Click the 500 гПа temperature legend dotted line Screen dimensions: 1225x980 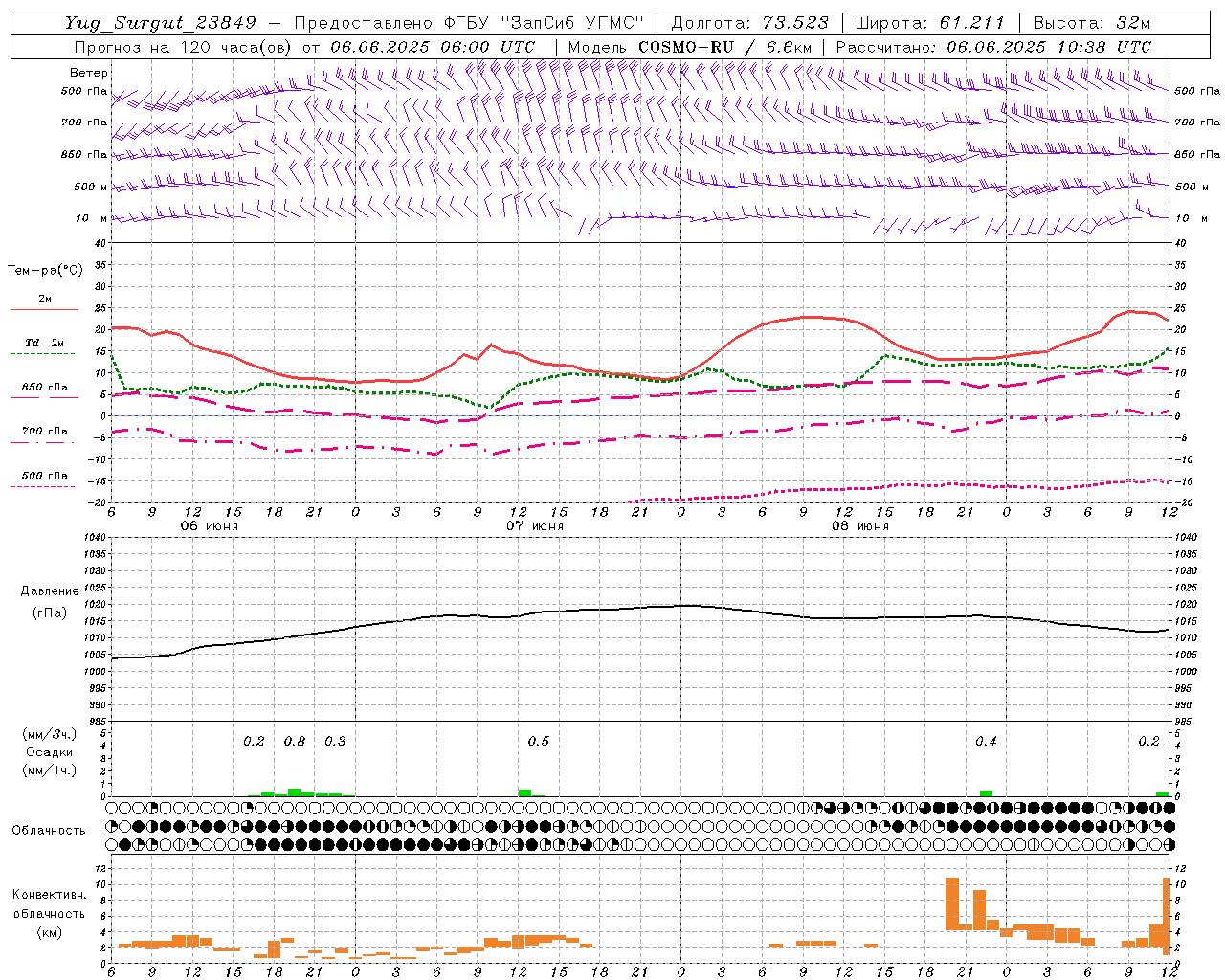pyautogui.click(x=44, y=486)
